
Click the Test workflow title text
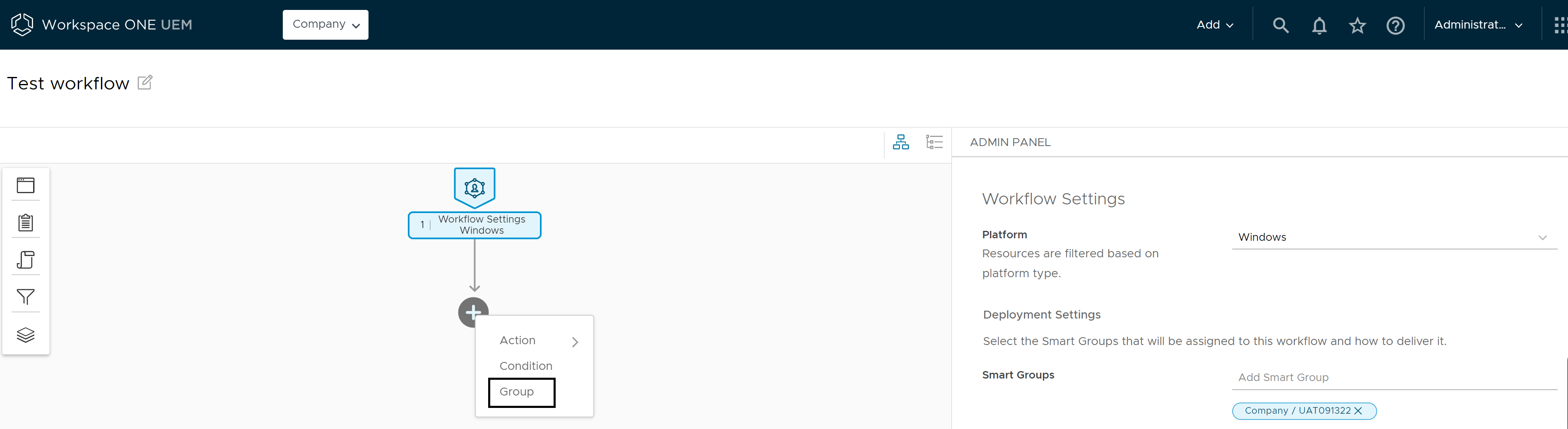(x=68, y=84)
